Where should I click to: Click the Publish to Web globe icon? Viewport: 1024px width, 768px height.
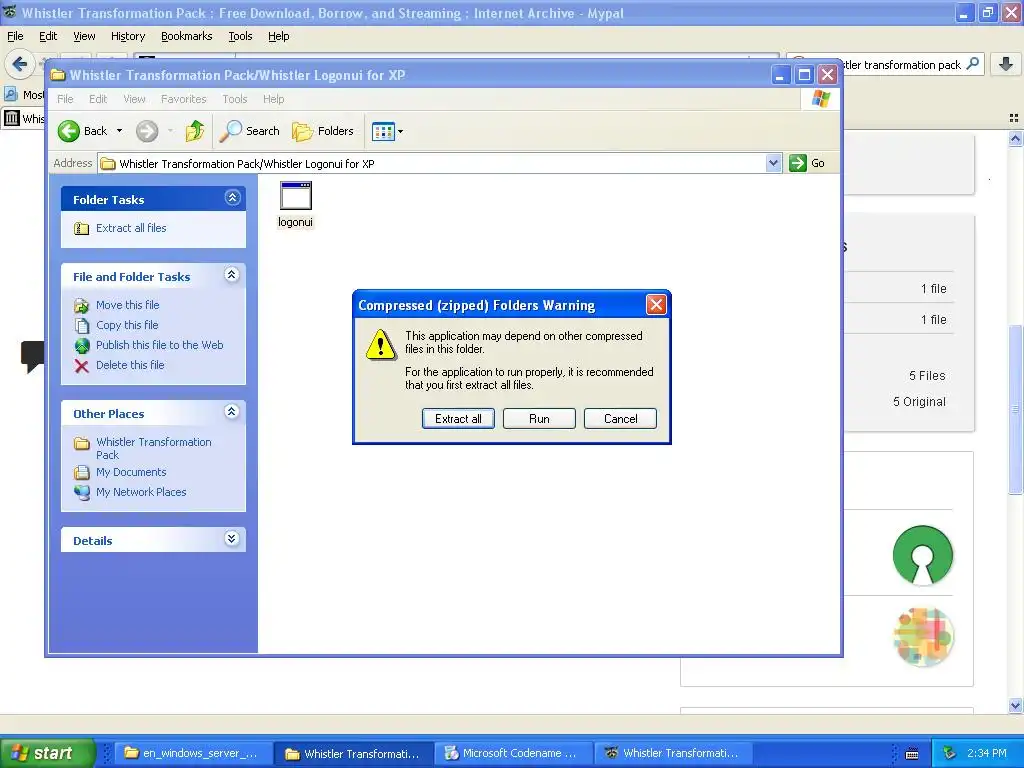pos(82,345)
